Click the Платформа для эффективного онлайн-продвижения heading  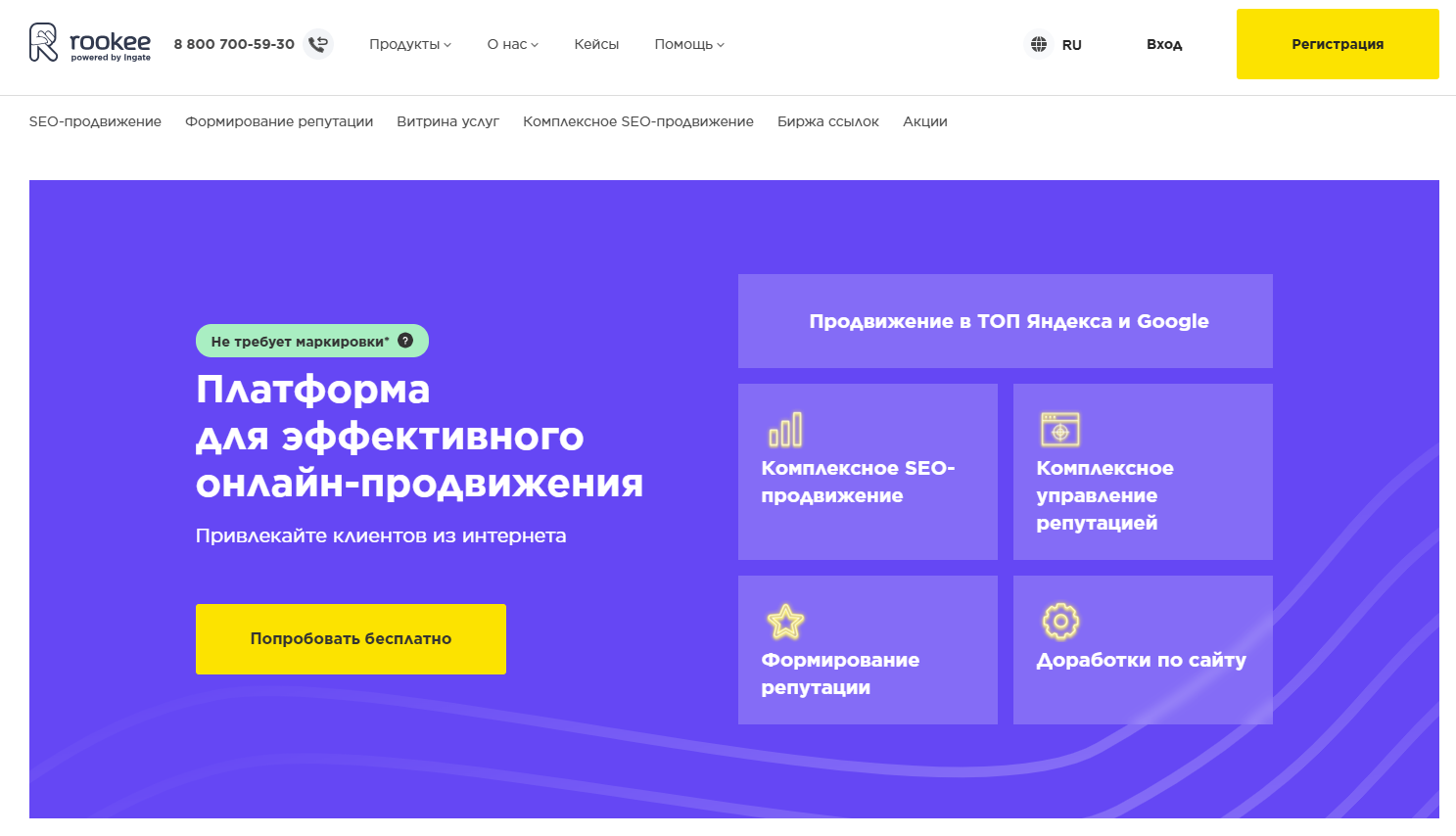click(419, 437)
